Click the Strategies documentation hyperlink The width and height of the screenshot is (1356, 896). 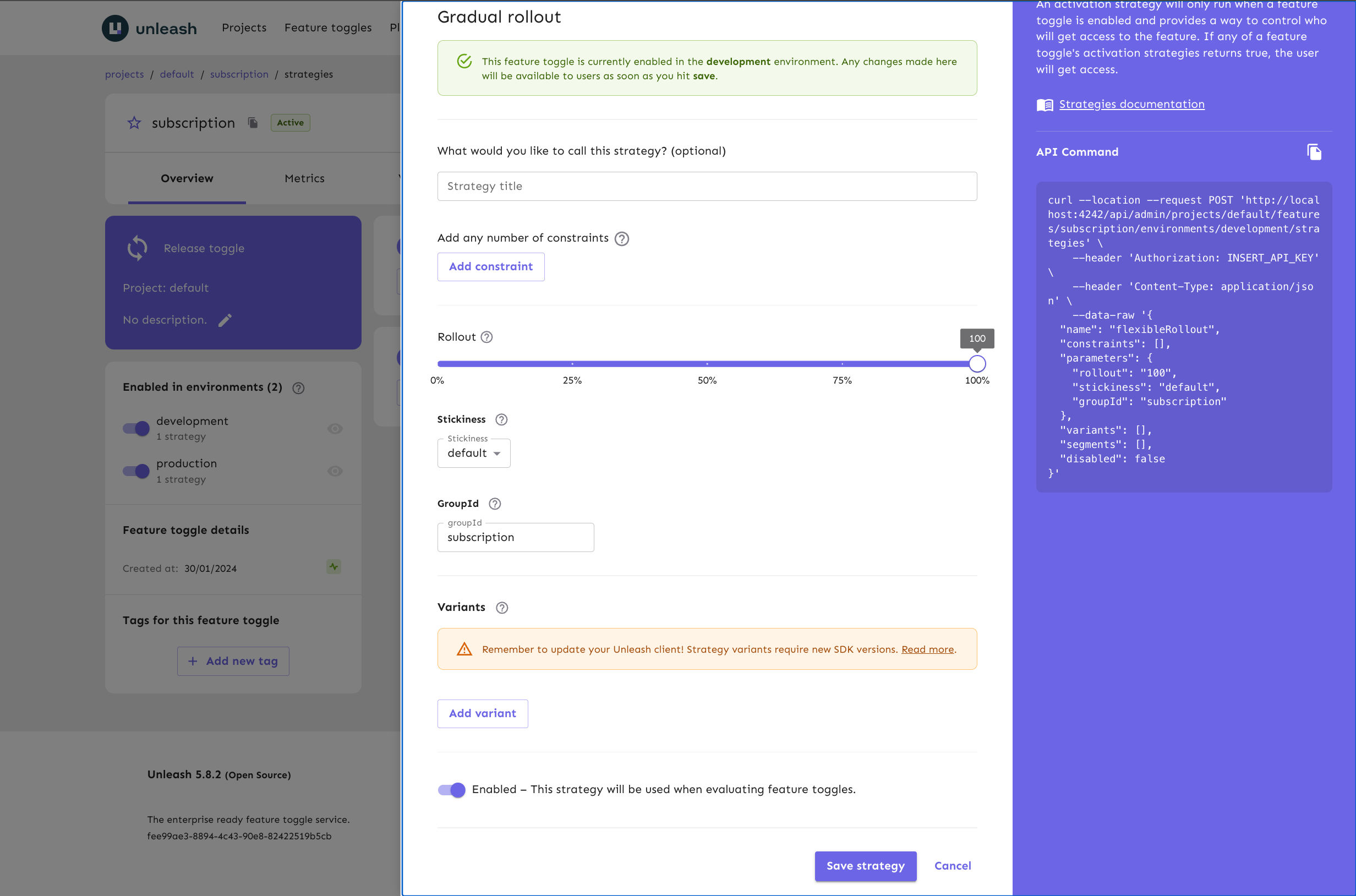pos(1131,104)
